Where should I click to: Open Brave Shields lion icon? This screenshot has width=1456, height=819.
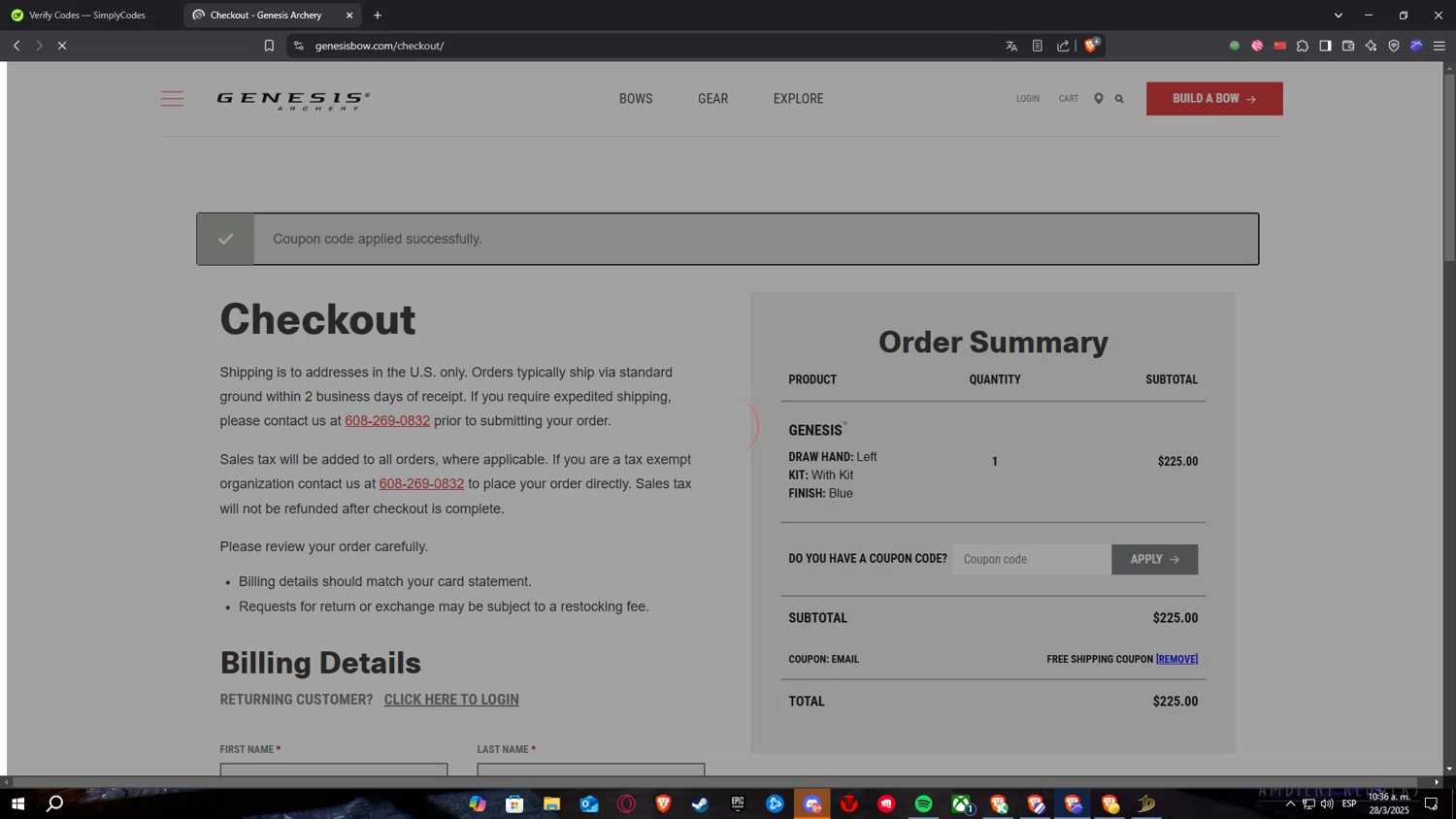pyautogui.click(x=1092, y=46)
